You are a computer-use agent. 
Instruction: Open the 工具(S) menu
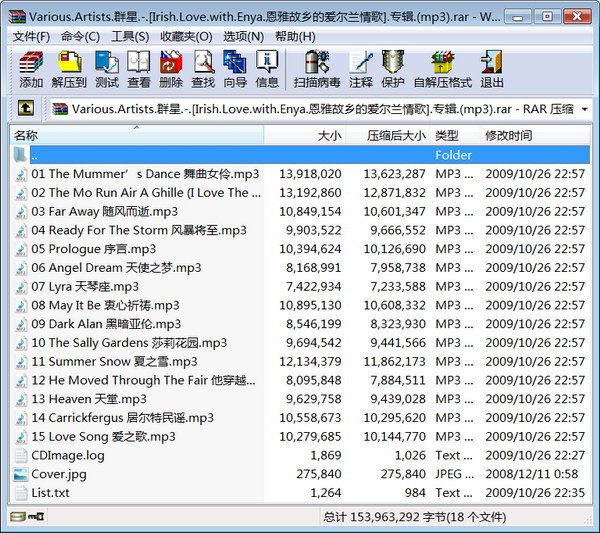[x=130, y=37]
